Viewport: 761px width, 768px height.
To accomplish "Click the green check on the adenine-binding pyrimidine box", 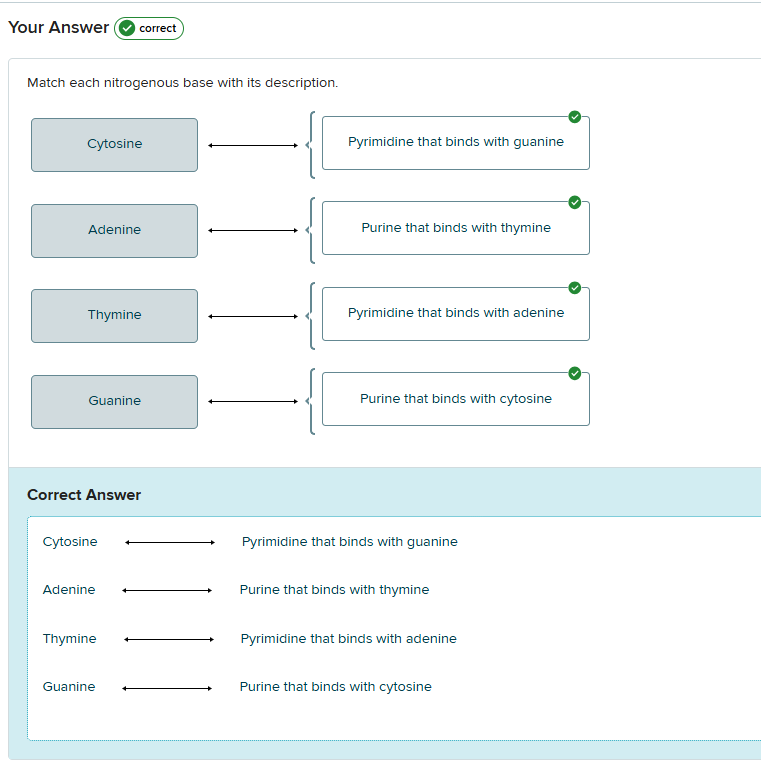I will [x=574, y=288].
